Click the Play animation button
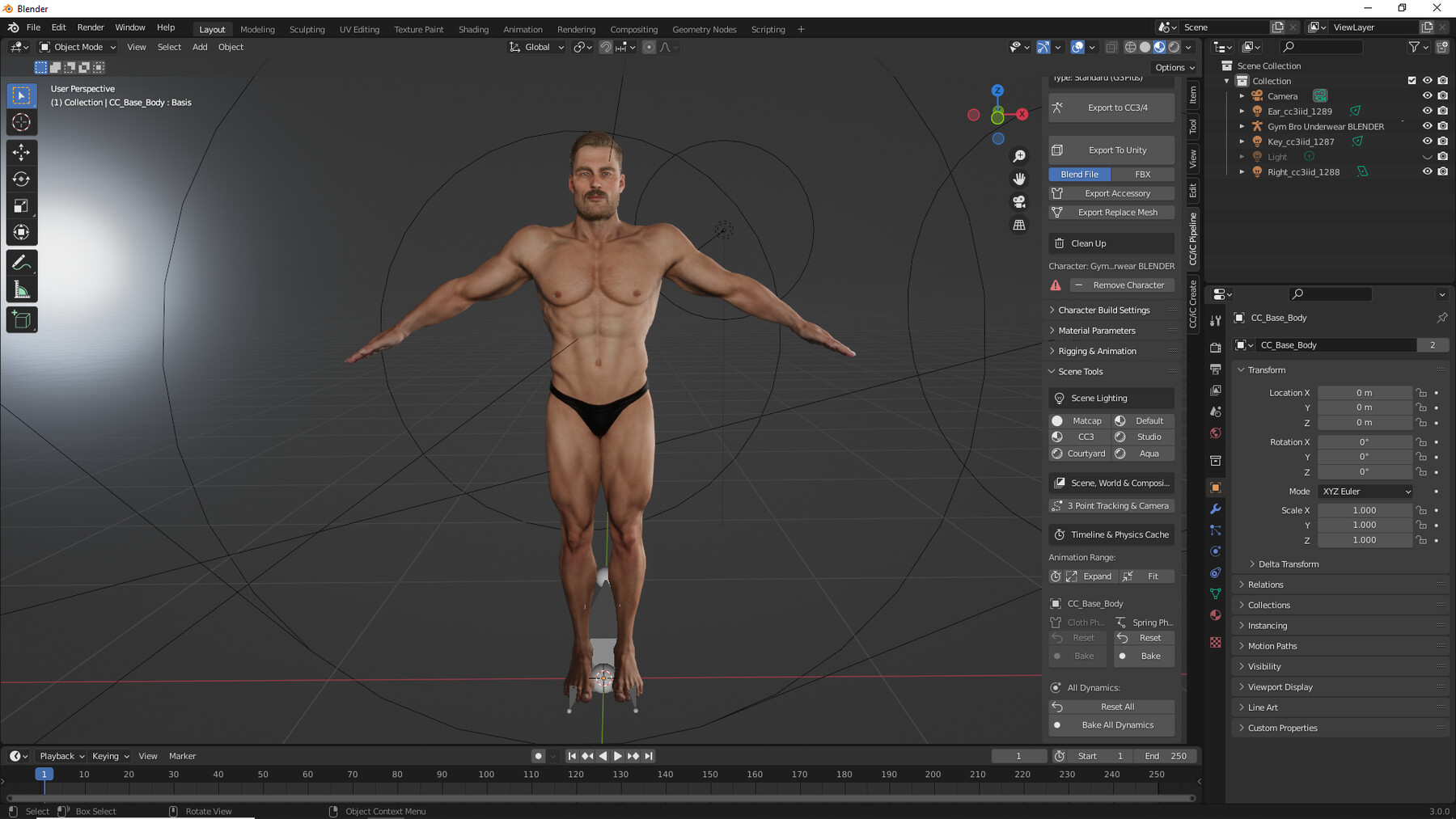Image resolution: width=1456 pixels, height=819 pixels. pyautogui.click(x=618, y=756)
